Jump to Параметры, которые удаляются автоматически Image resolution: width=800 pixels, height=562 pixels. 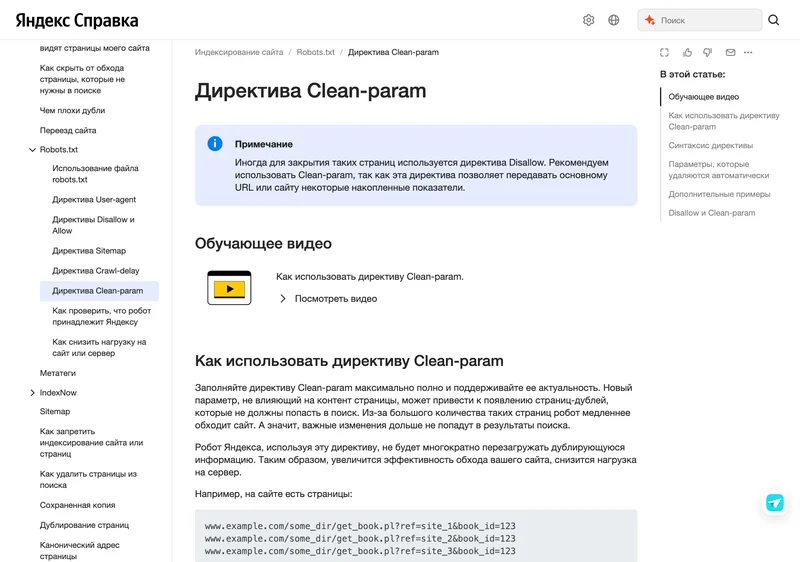[x=719, y=170]
